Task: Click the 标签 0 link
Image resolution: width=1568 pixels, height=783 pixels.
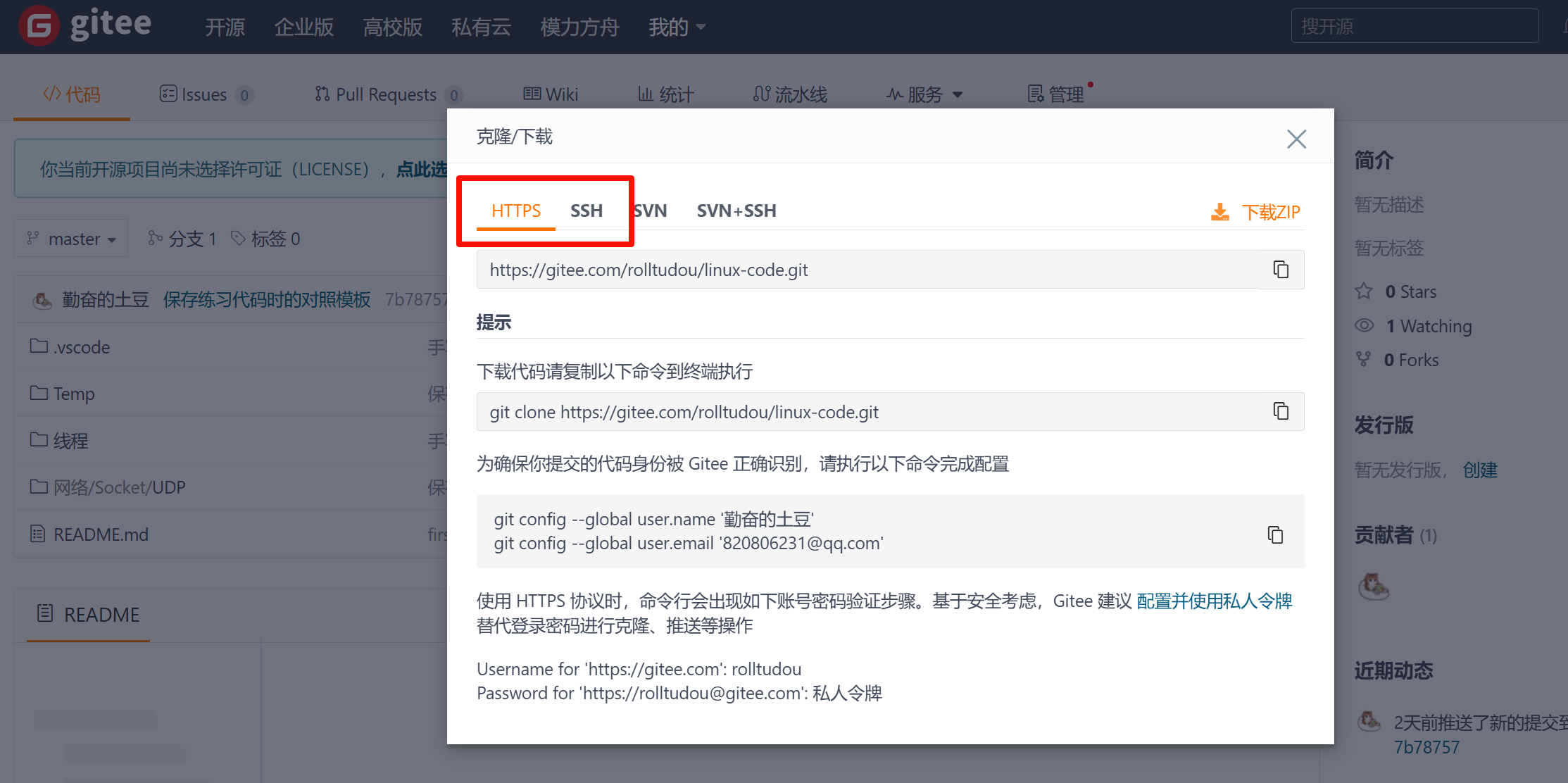Action: coord(265,239)
